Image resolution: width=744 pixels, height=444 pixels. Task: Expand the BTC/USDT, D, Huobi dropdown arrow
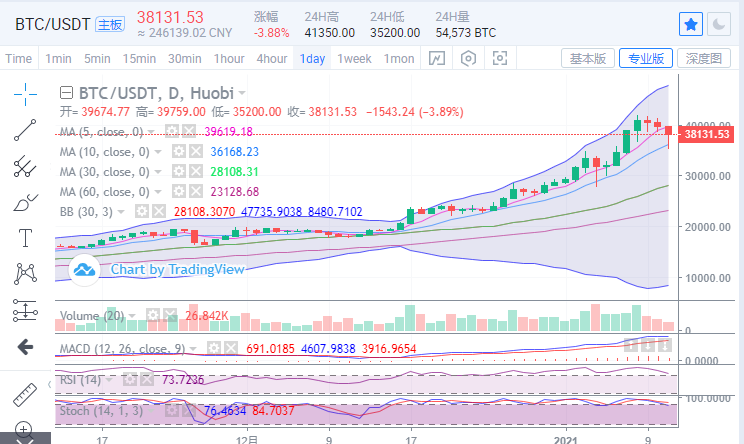click(x=242, y=93)
